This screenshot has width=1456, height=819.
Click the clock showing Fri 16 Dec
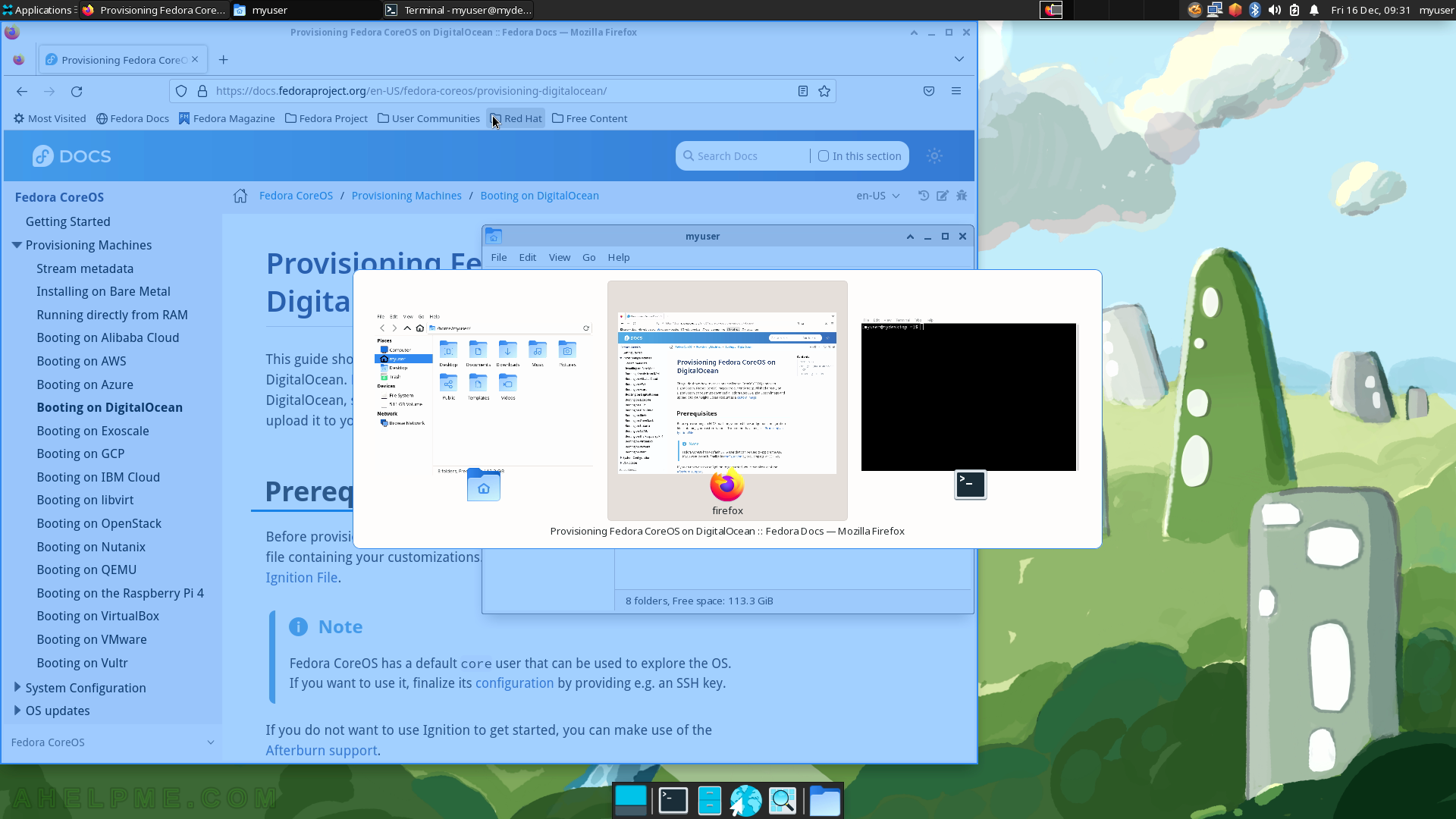click(x=1371, y=10)
